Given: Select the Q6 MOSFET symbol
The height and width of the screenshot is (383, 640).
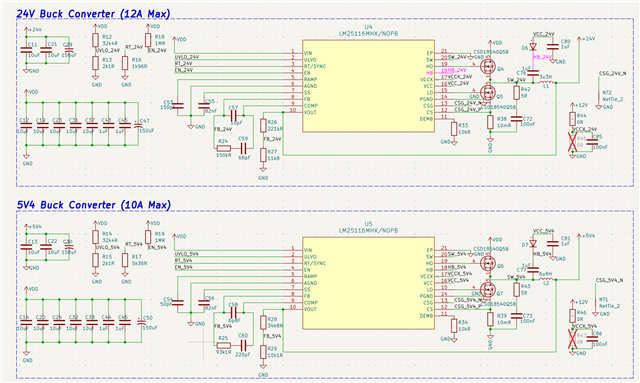Looking at the screenshot, I should (x=487, y=263).
